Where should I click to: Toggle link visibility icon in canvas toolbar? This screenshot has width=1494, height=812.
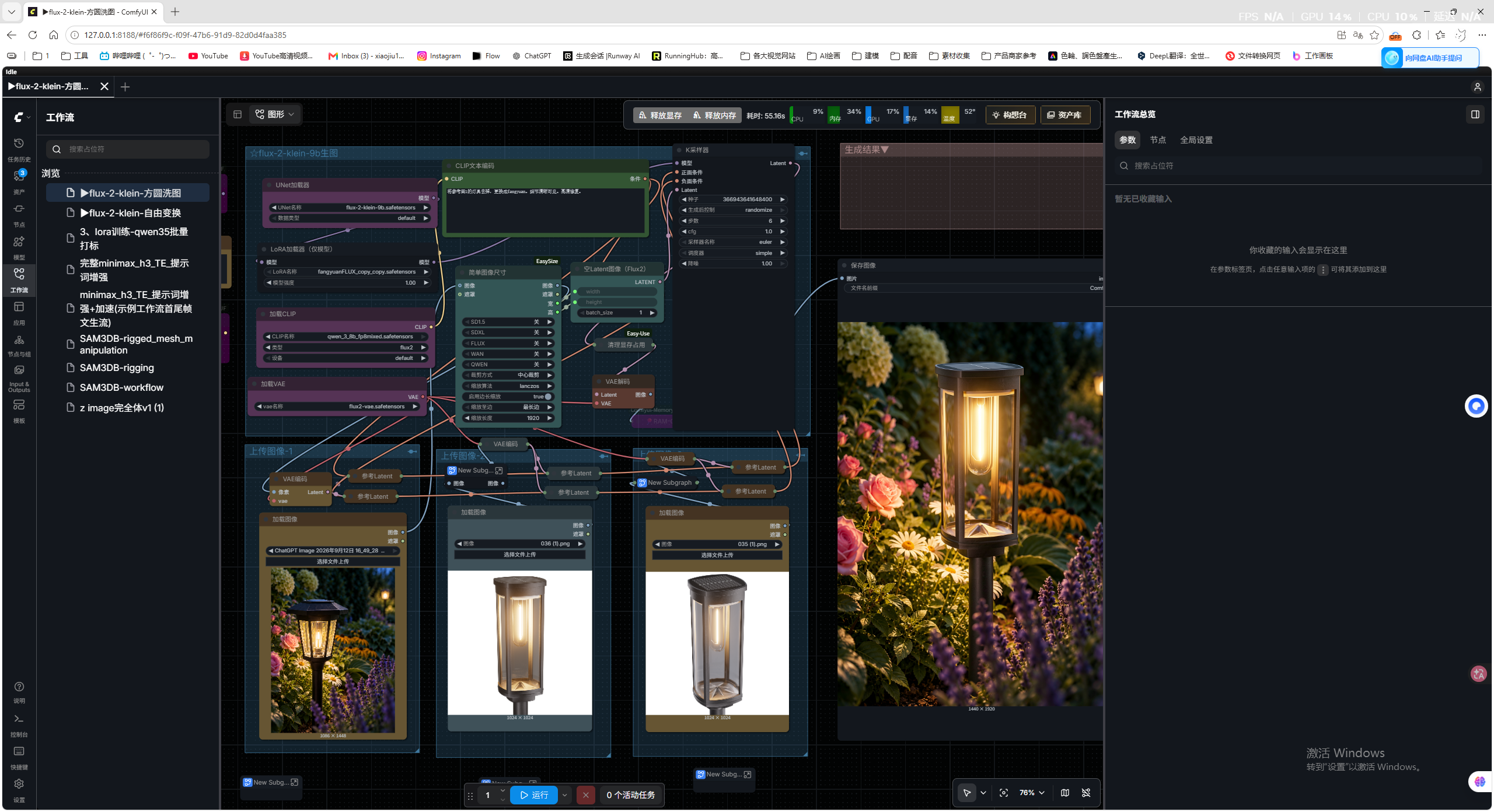coord(1086,793)
